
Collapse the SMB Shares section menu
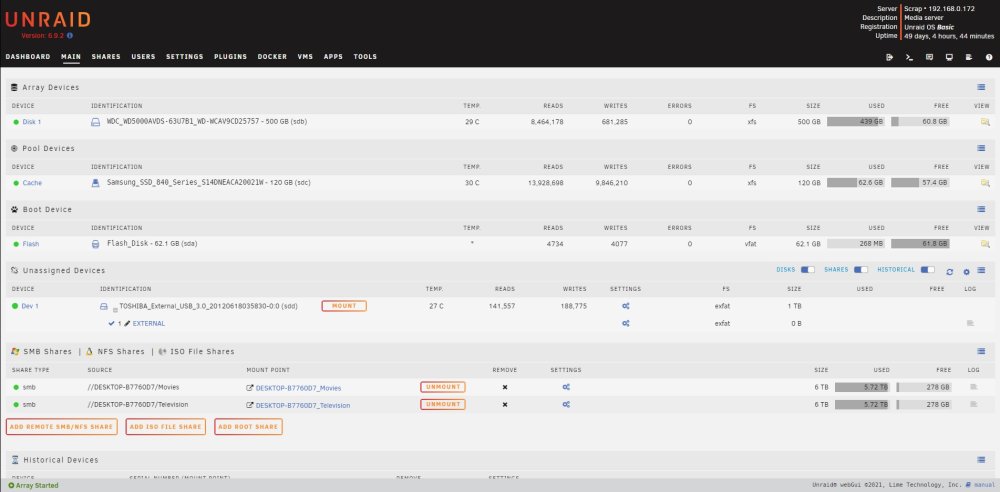click(x=981, y=352)
